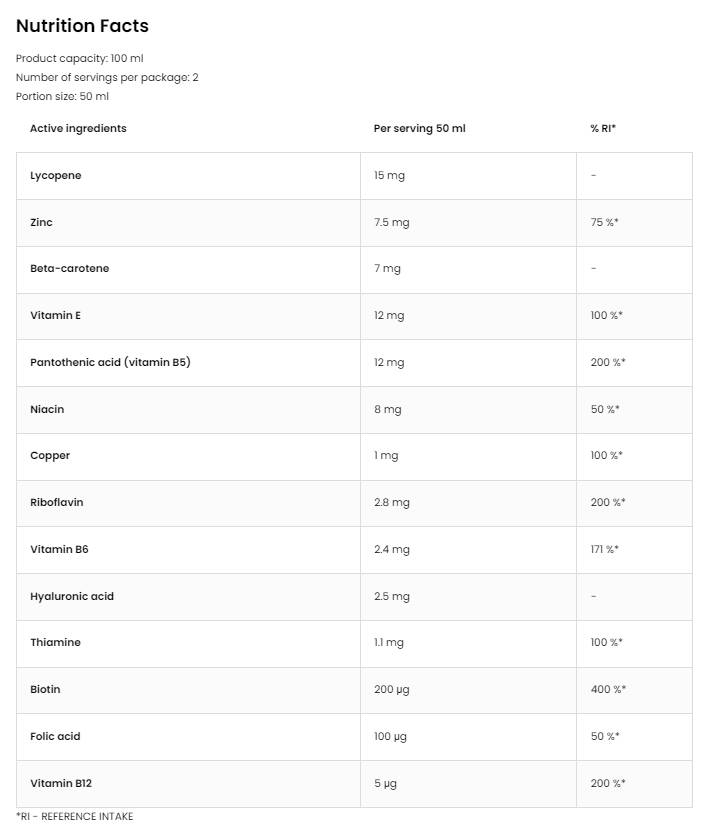The width and height of the screenshot is (709, 835).
Task: Click the Active ingredients column header
Action: point(78,129)
